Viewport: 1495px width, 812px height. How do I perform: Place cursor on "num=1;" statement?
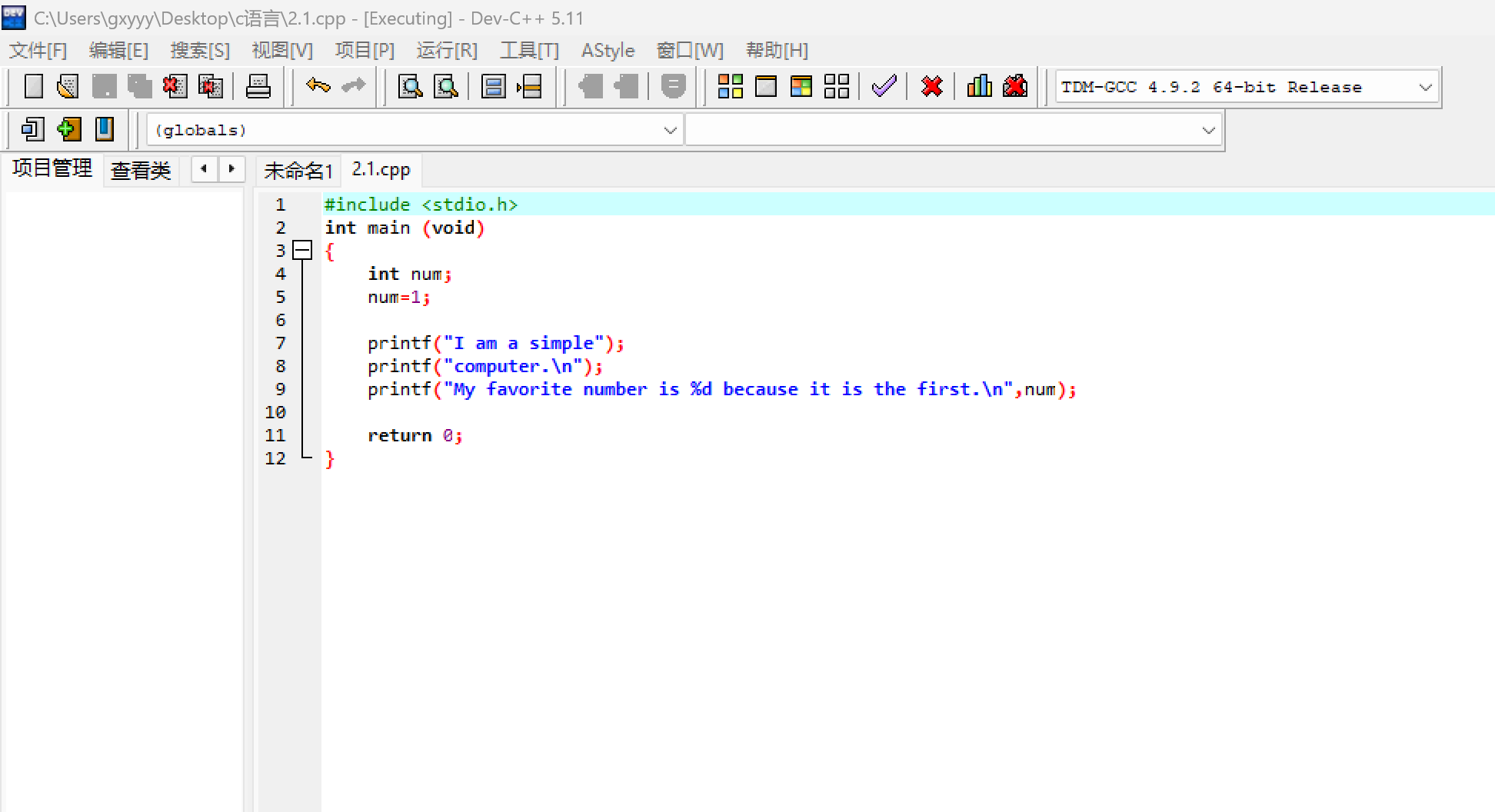coord(399,297)
